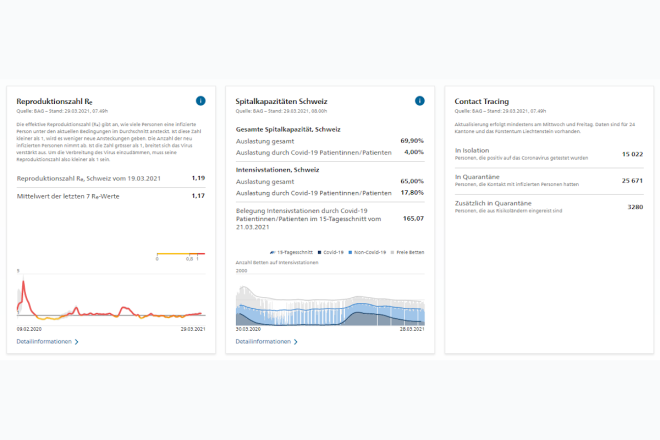Image resolution: width=660 pixels, height=440 pixels.
Task: Click In Isolation count 15 022
Action: (x=633, y=154)
